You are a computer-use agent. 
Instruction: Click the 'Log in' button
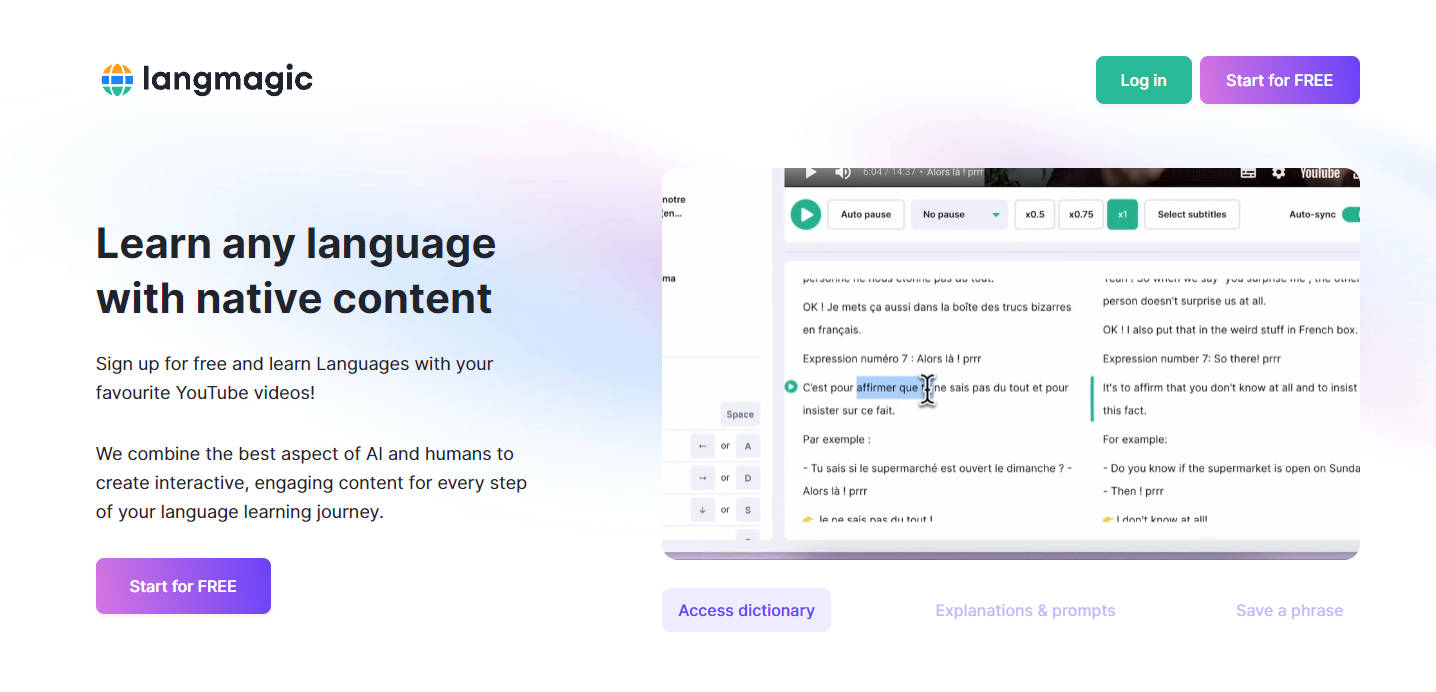click(1143, 79)
